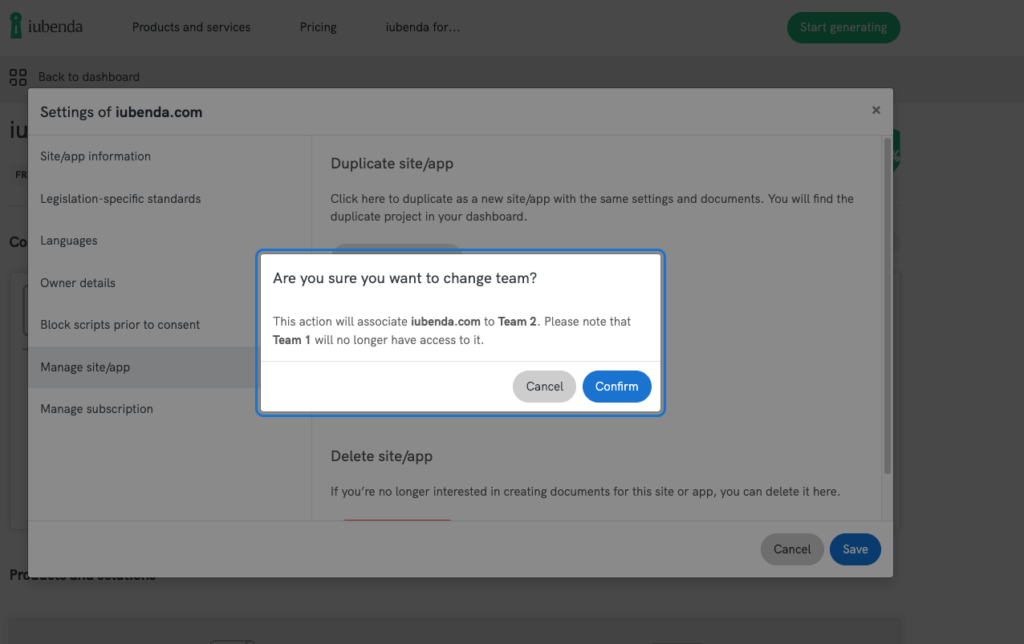Open the Owner details section
The width and height of the screenshot is (1024, 644).
(78, 283)
